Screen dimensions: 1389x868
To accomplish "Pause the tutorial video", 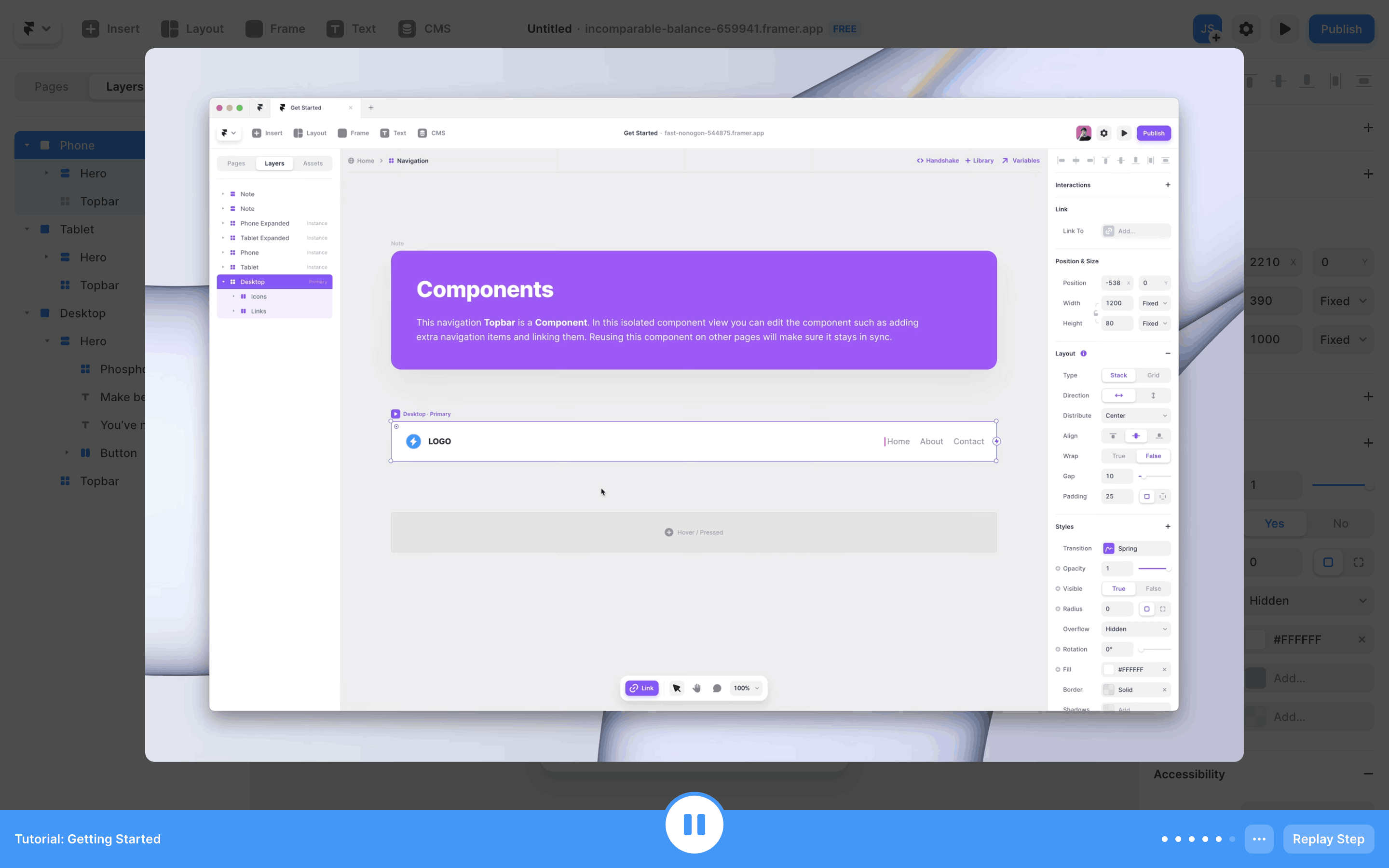I will pyautogui.click(x=694, y=824).
